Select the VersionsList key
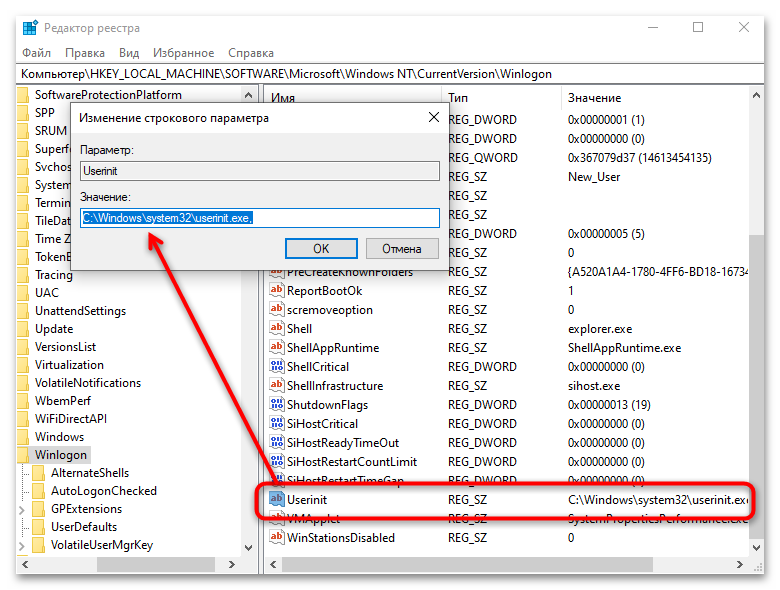 click(65, 347)
